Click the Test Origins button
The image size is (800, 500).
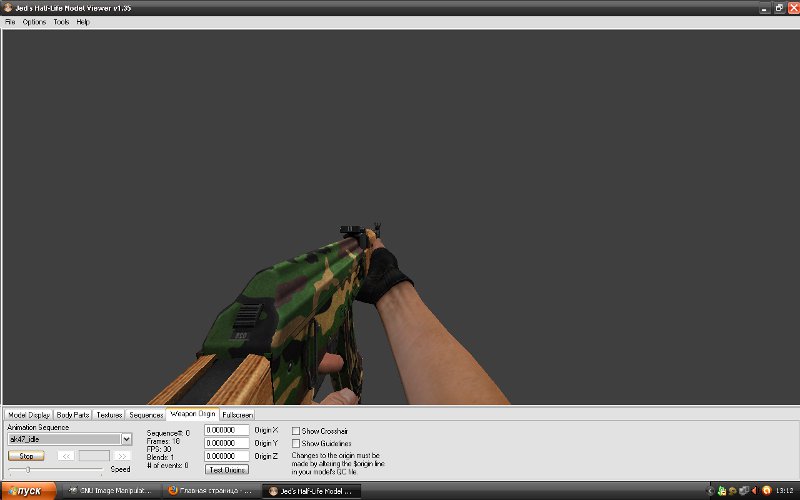[227, 470]
